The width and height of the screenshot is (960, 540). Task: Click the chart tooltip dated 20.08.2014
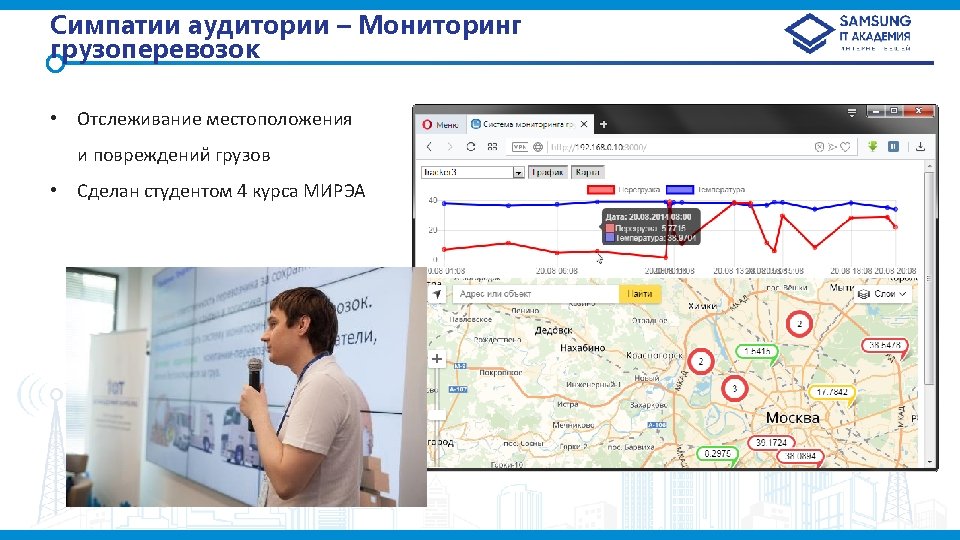pyautogui.click(x=651, y=227)
